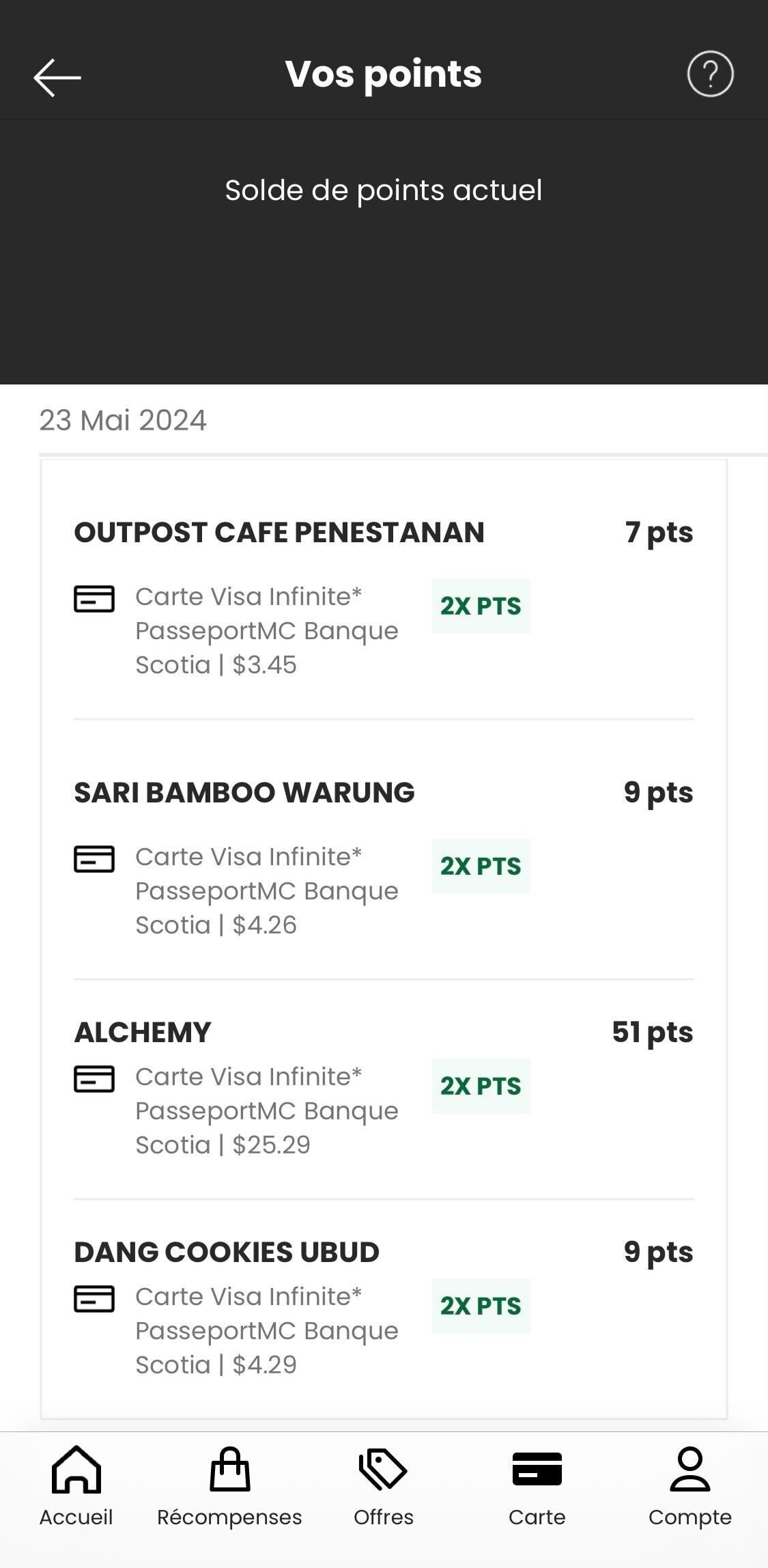Go to the Récompenses tab label
This screenshot has height=1568, width=768.
(x=229, y=1517)
